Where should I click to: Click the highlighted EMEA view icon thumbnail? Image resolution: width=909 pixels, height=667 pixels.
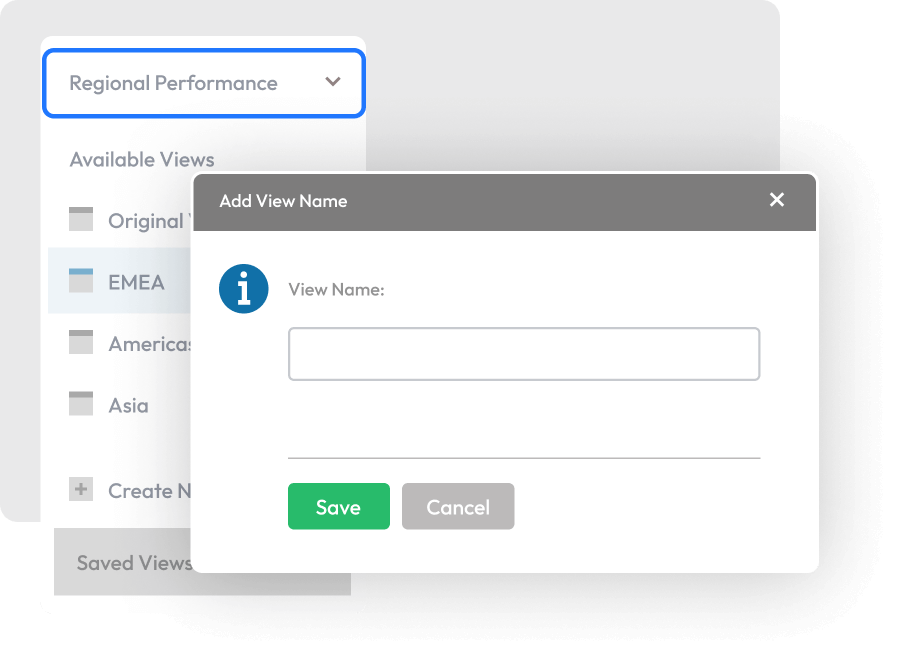(x=80, y=281)
